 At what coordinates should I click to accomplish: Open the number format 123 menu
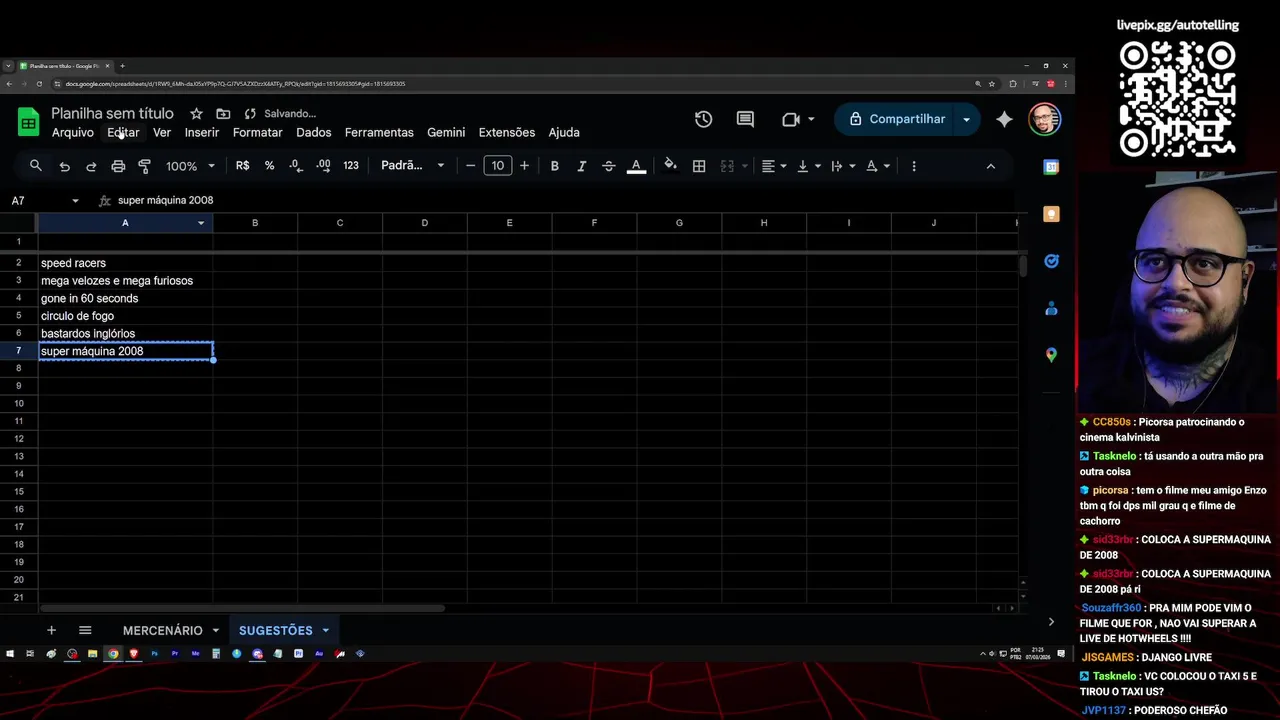click(350, 166)
